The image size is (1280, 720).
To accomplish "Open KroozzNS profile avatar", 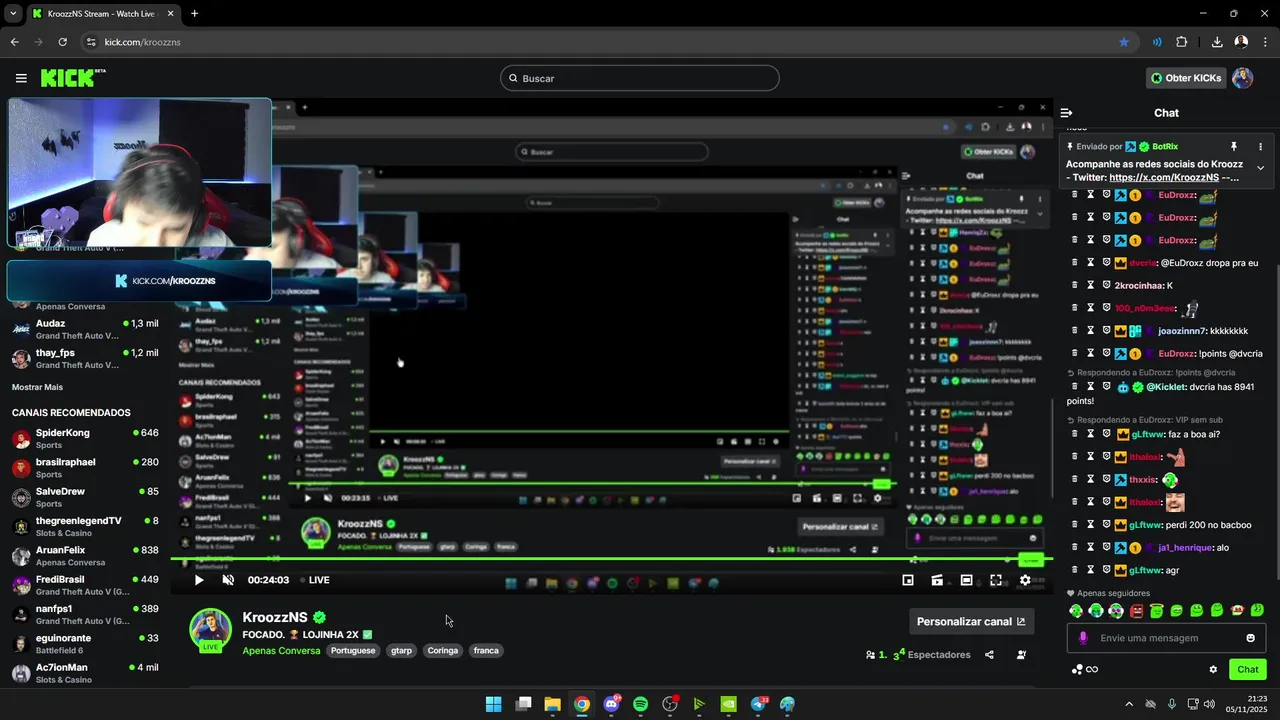I will pos(210,630).
